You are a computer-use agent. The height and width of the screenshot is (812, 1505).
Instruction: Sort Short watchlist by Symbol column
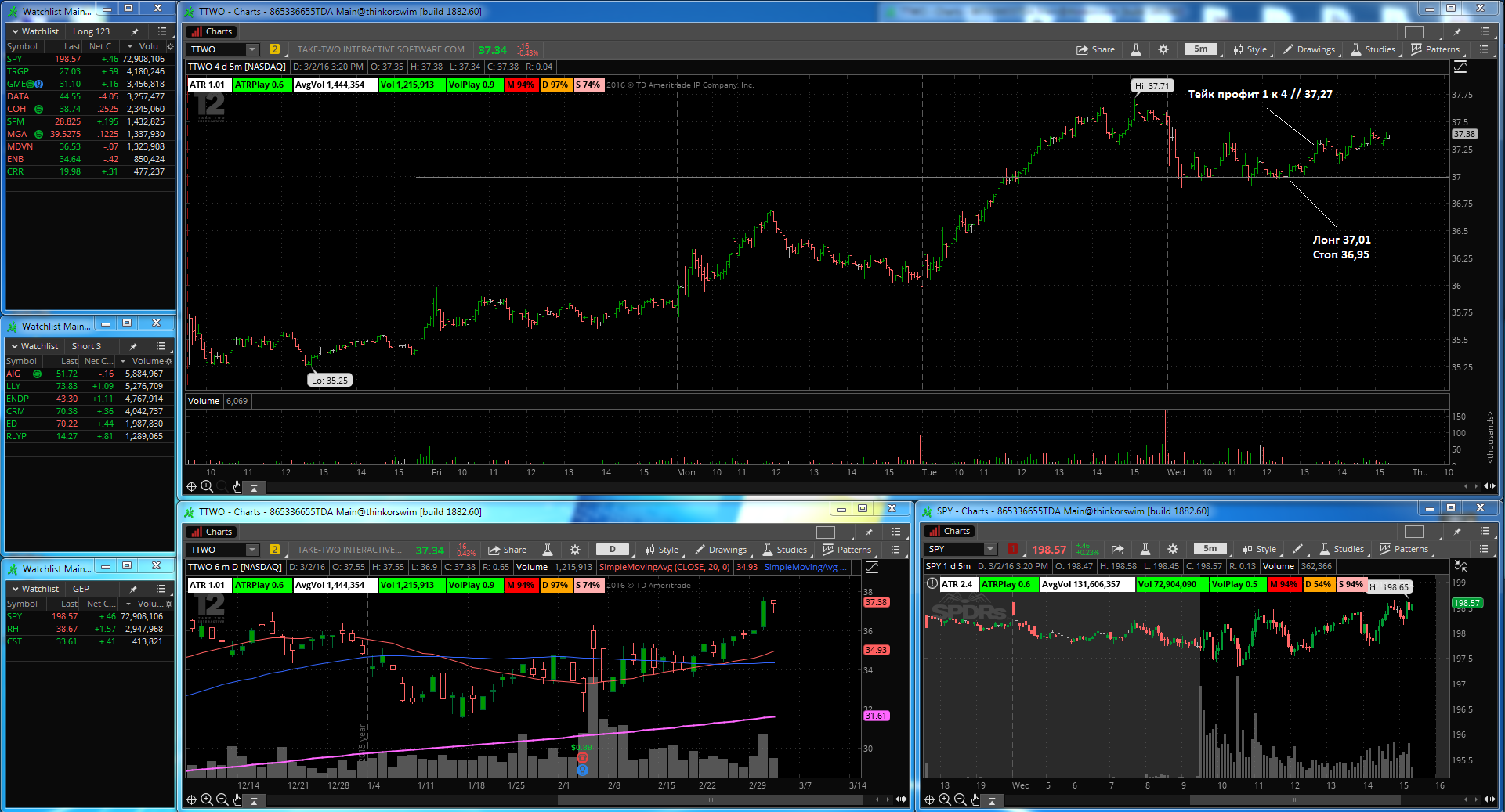point(22,361)
